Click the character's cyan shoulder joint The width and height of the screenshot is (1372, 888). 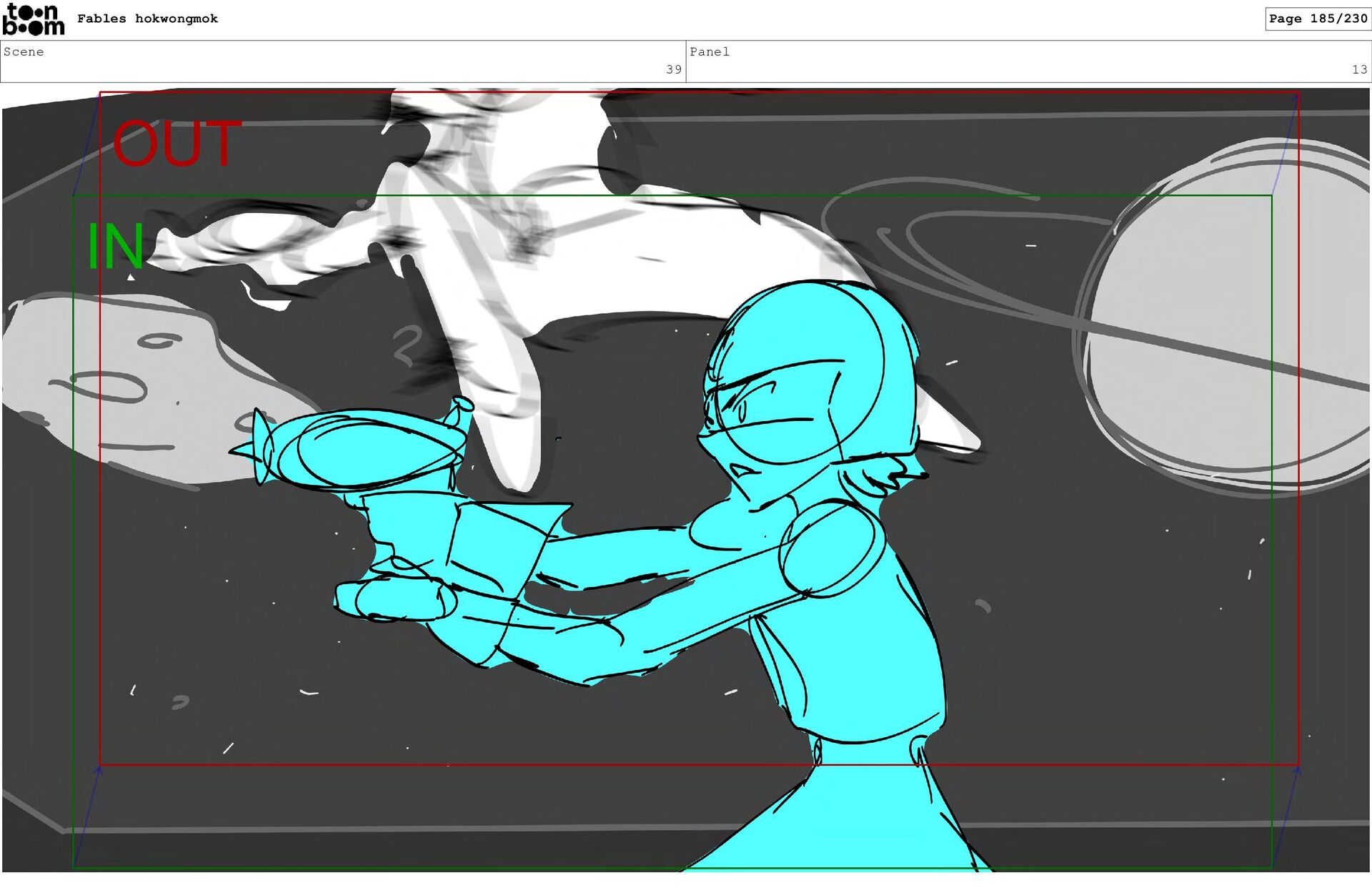829,547
